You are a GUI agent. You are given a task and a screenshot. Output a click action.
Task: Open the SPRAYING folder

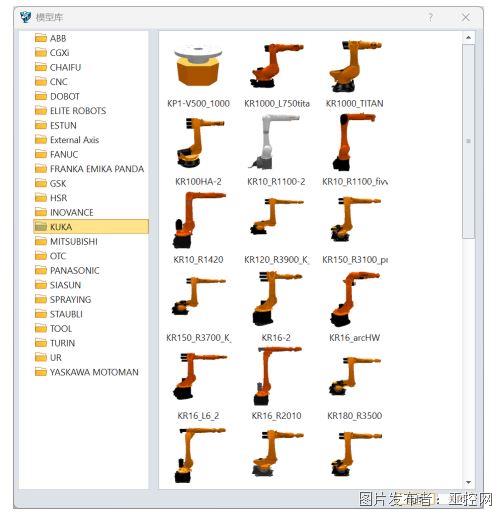click(x=63, y=299)
